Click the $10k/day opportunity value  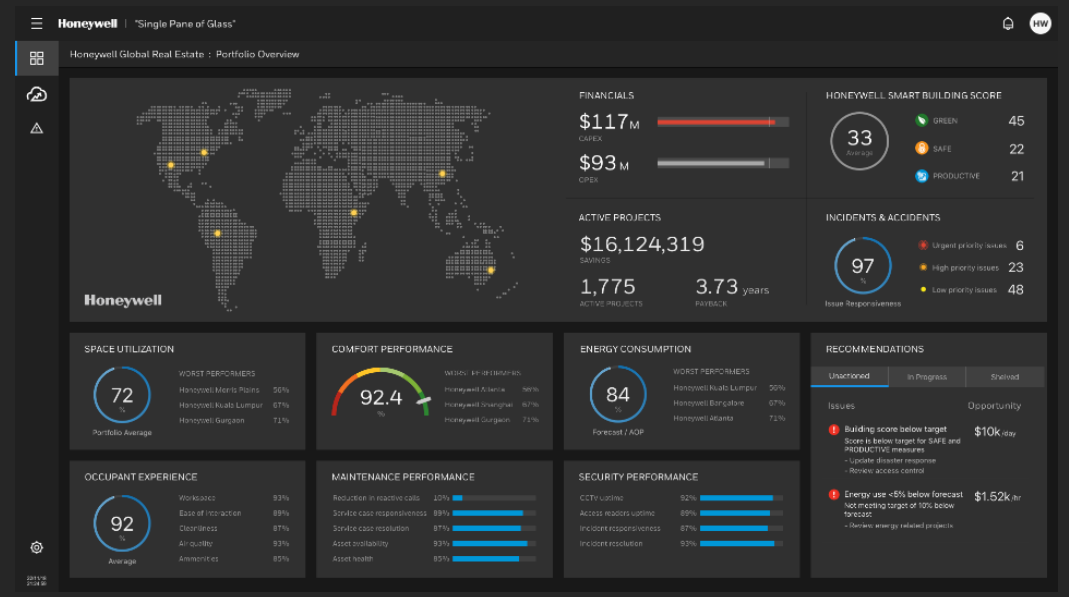[x=995, y=431]
